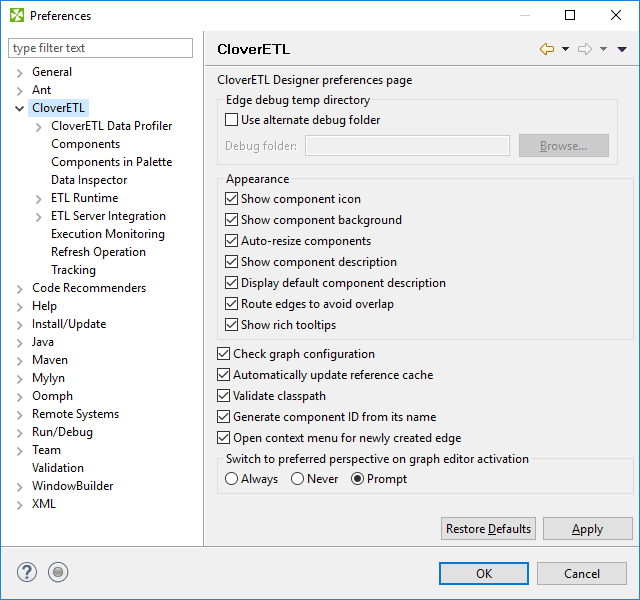Viewport: 640px width, 600px height.
Task: Click the Restore Defaults button
Action: pyautogui.click(x=488, y=529)
